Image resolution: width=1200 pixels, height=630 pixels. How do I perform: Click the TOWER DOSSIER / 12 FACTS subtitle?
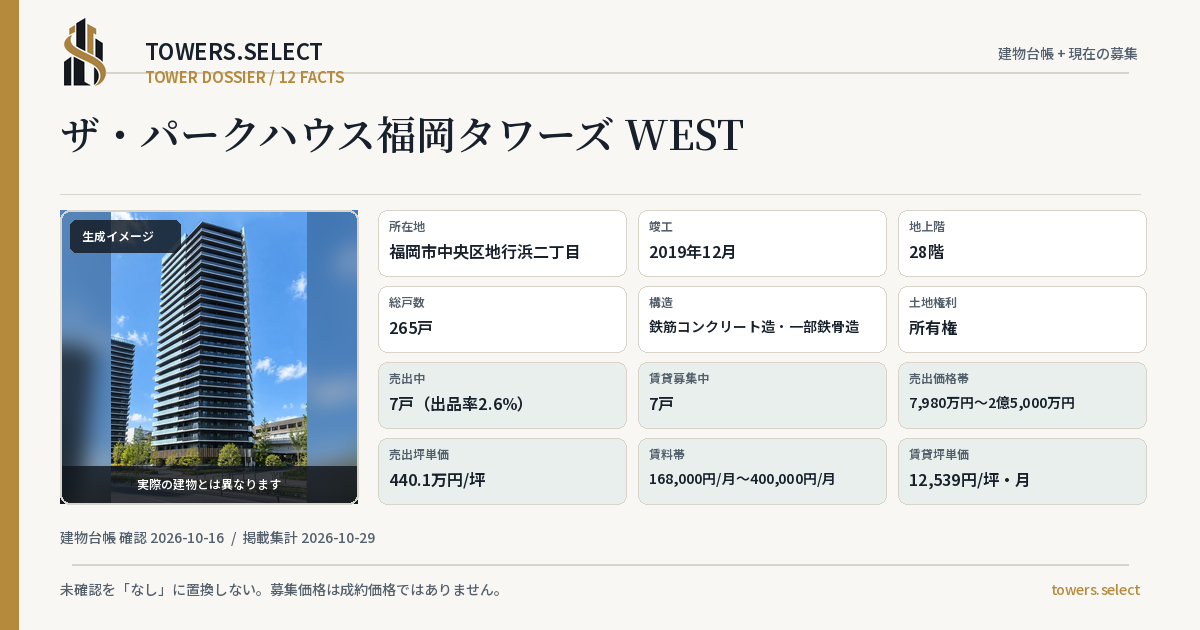pyautogui.click(x=245, y=77)
